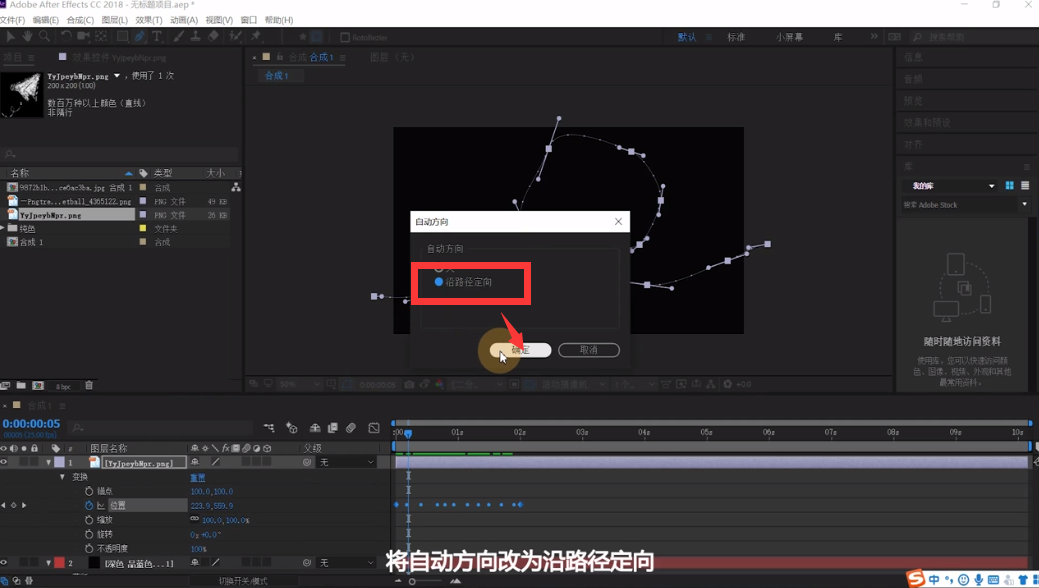The width and height of the screenshot is (1039, 588).
Task: Click the library grid view icon
Action: [1009, 186]
